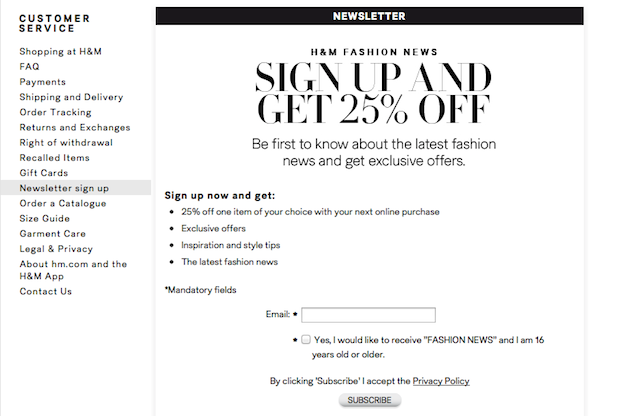Open Shopping at H&M in sidebar
640x416 pixels.
(60, 51)
